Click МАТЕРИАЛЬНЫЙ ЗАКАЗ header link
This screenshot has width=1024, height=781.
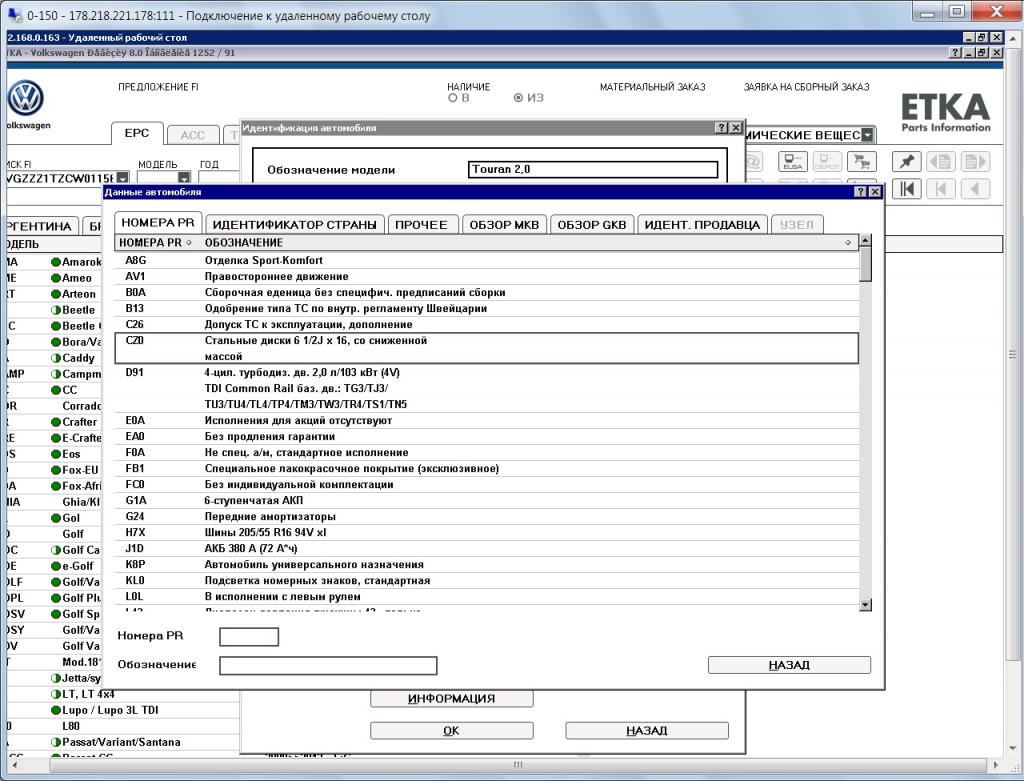point(652,87)
